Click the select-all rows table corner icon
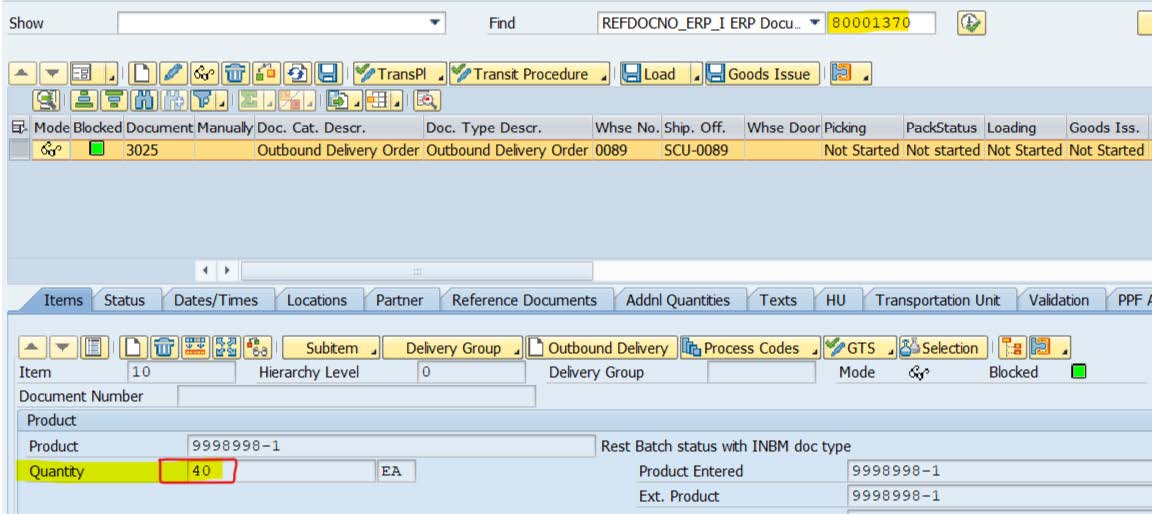Screen dimensions: 1152x514 tap(18, 128)
